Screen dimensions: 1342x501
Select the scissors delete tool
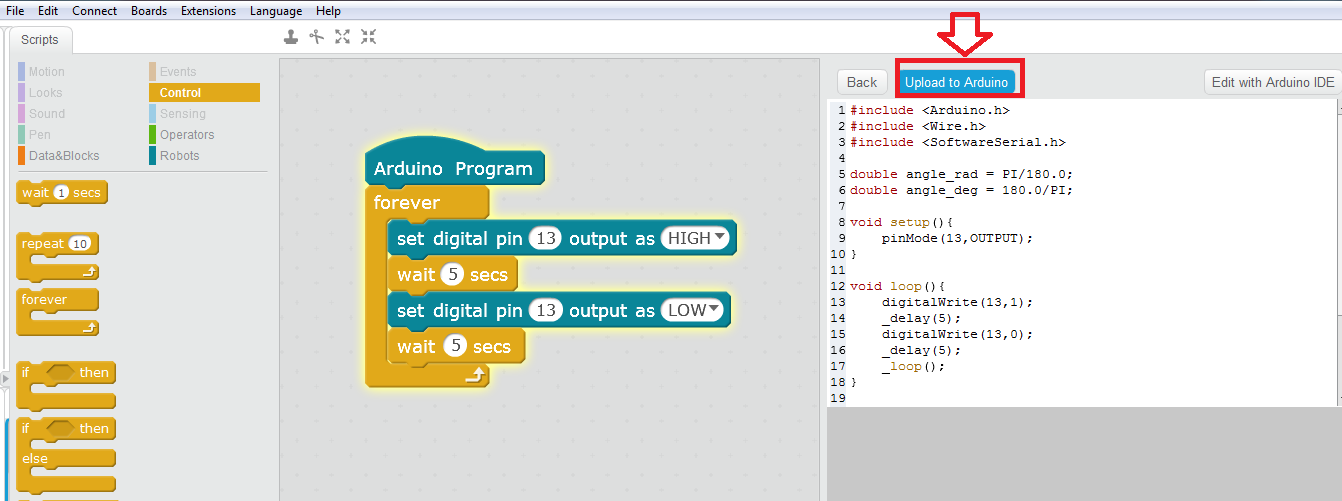coord(317,37)
